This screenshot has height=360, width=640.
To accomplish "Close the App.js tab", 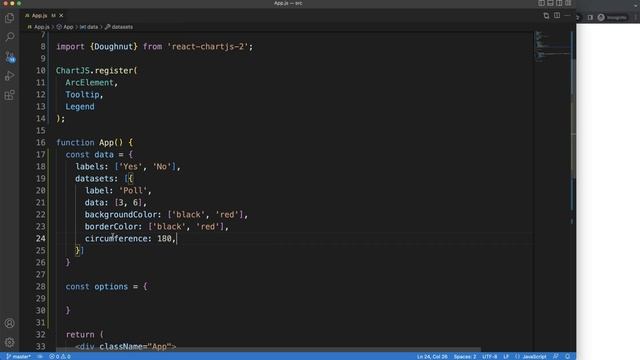I will (x=61, y=16).
